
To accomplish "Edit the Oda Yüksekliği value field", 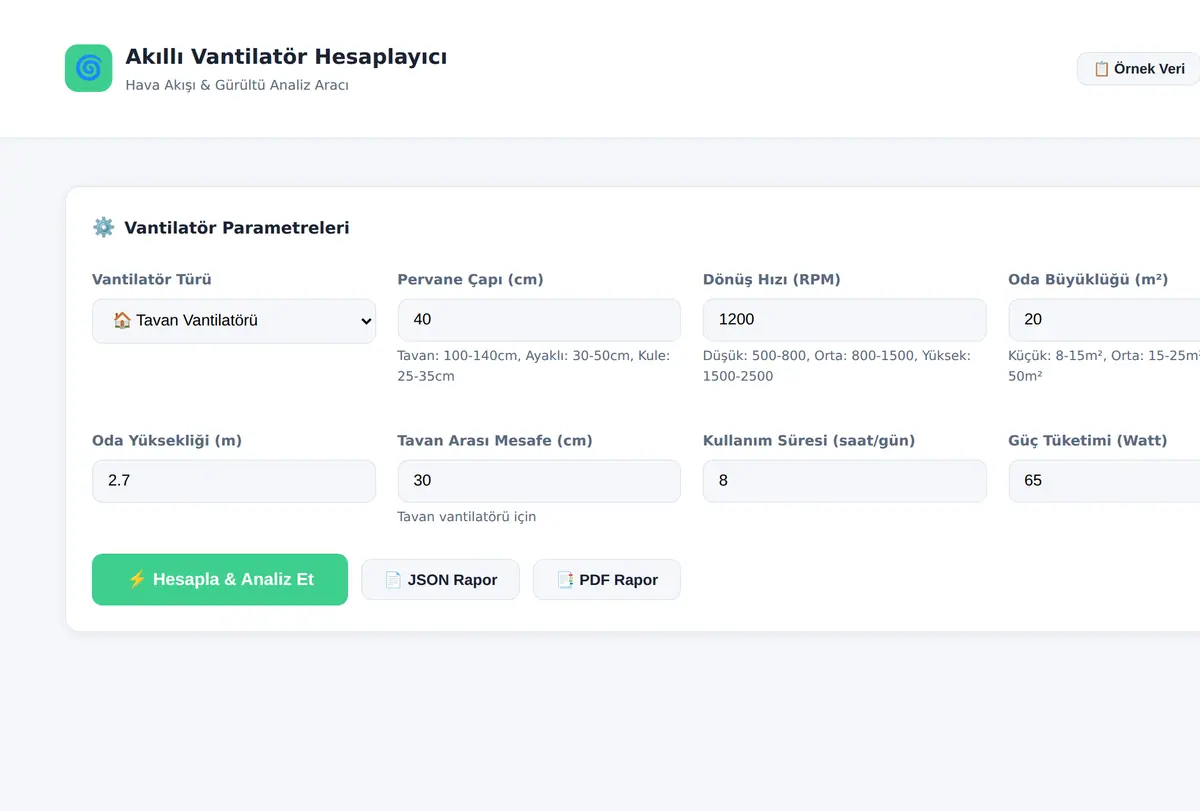I will [234, 481].
